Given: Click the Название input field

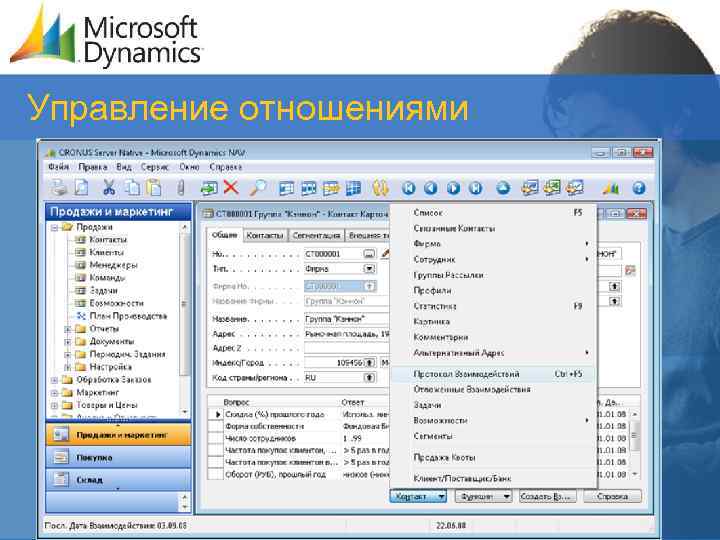Looking at the screenshot, I should [x=347, y=319].
